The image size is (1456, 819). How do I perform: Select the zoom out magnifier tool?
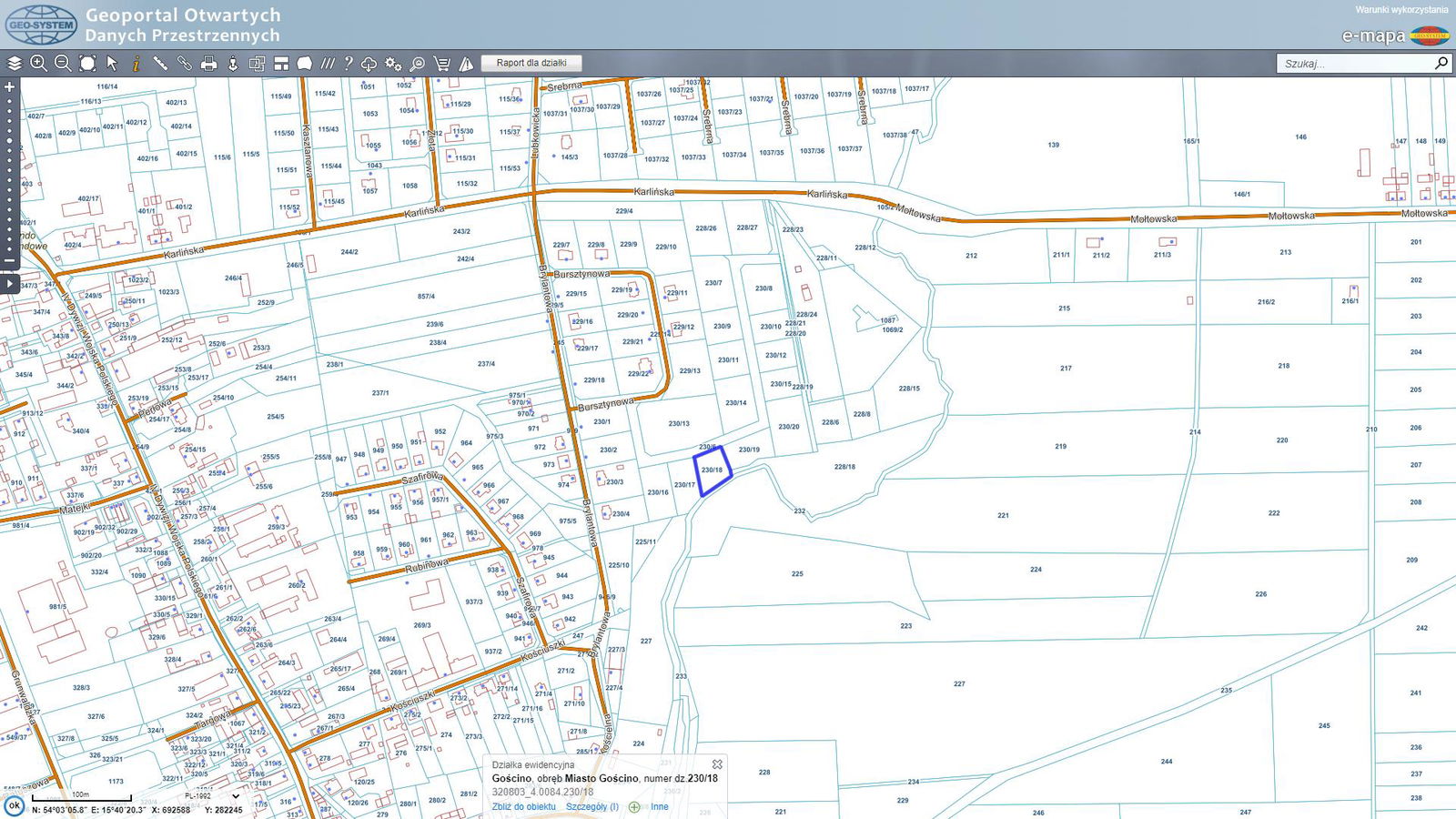[x=63, y=64]
